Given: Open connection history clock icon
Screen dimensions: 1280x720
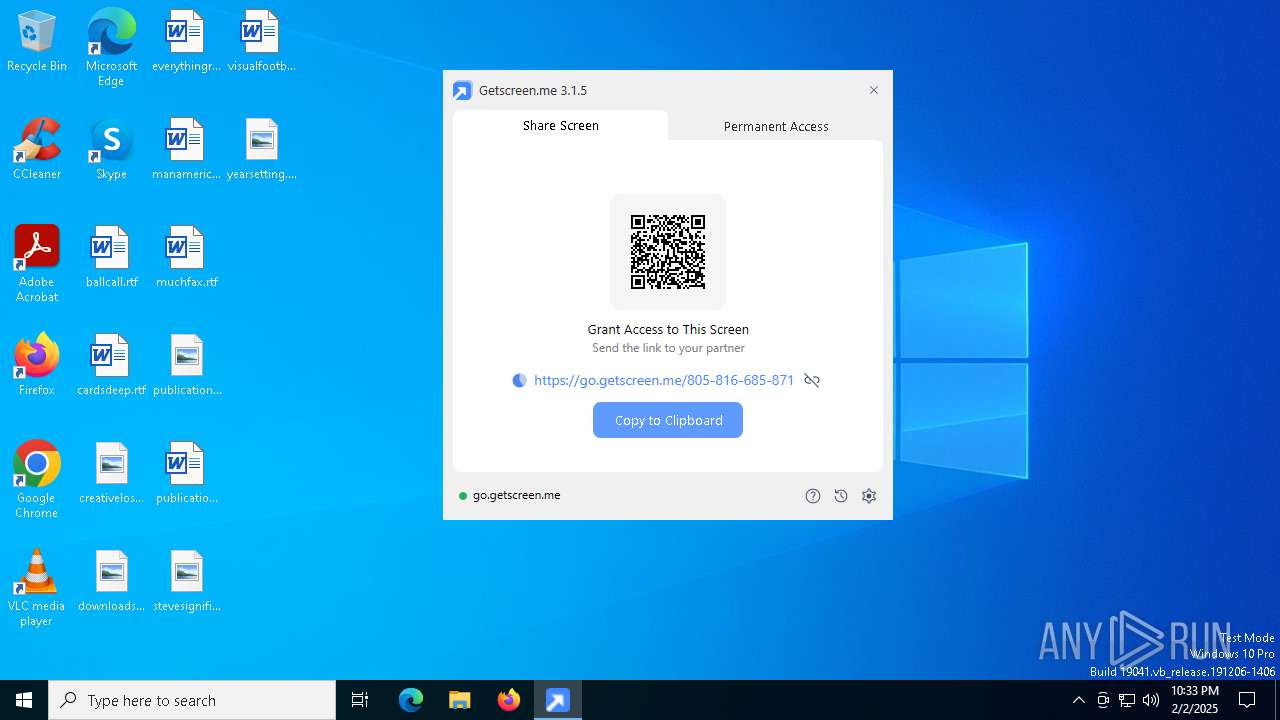Looking at the screenshot, I should click(841, 496).
